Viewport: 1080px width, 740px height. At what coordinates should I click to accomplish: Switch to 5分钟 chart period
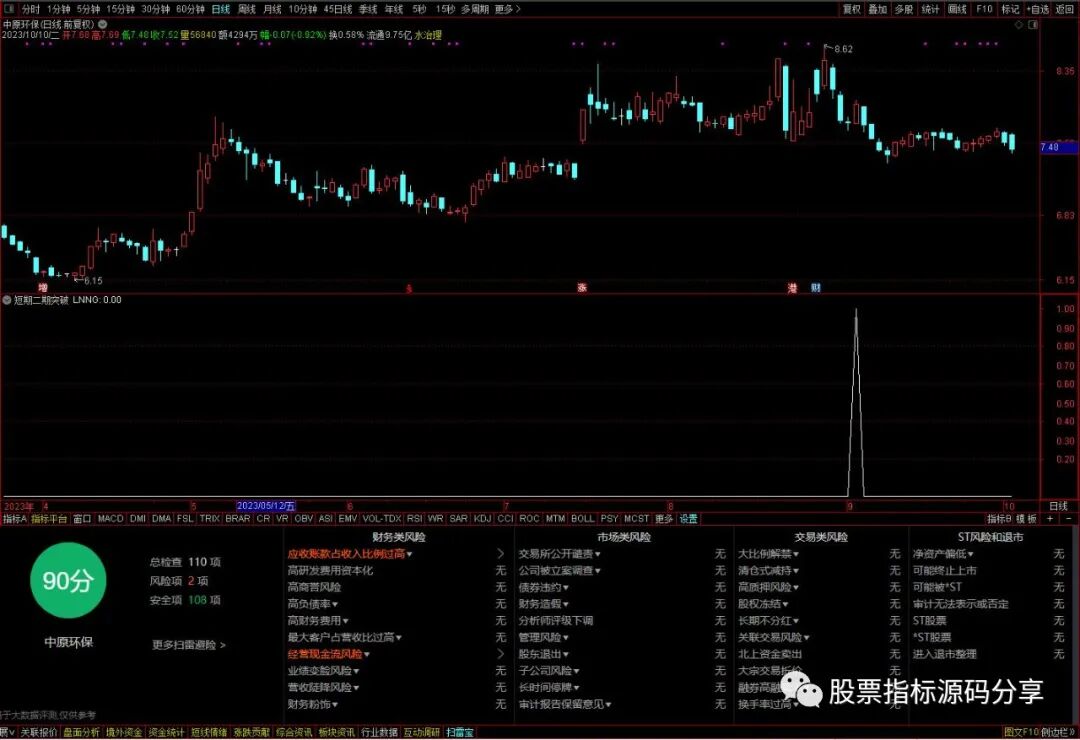(88, 9)
